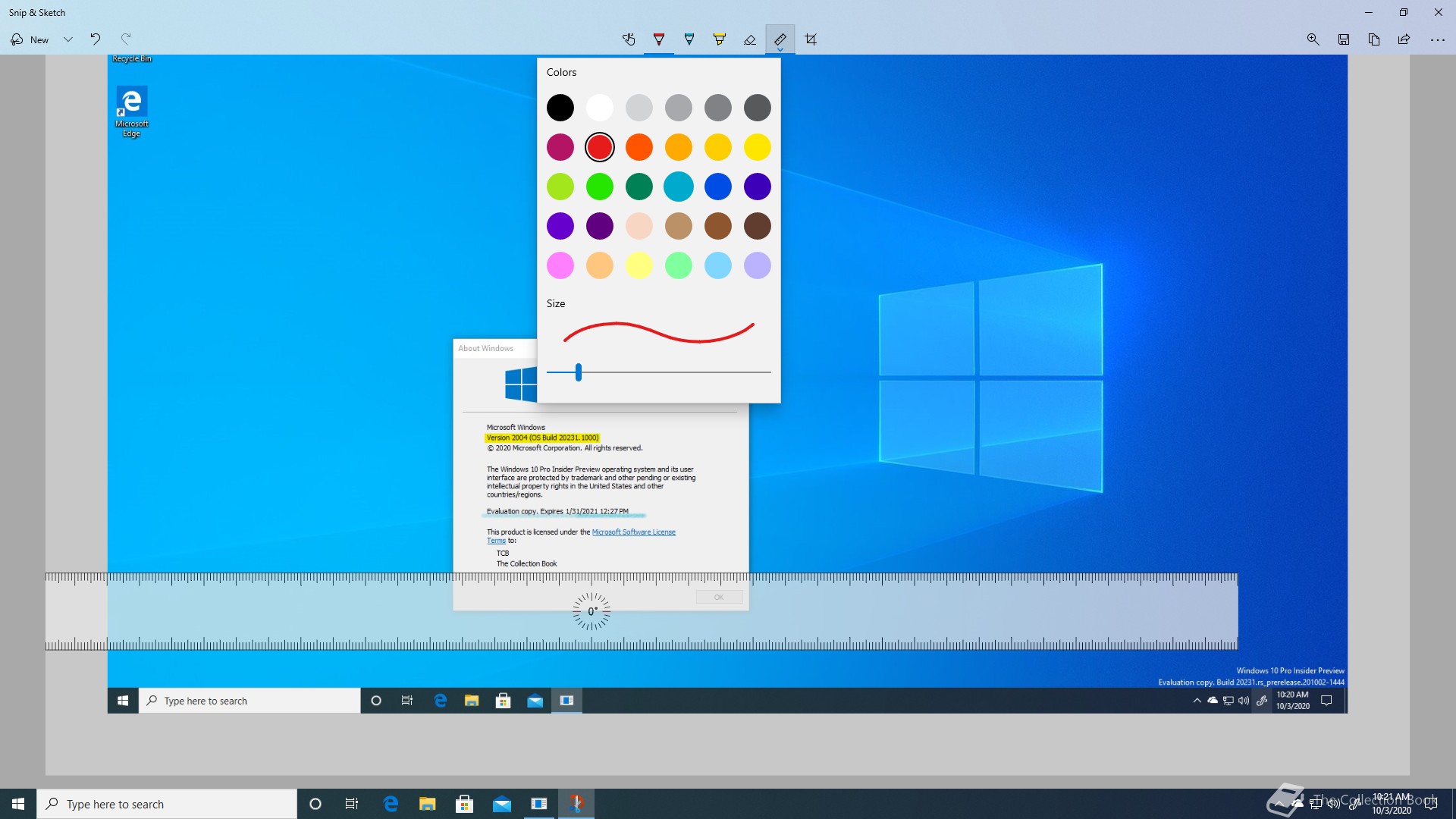The height and width of the screenshot is (819, 1456).
Task: Pick the teal color swatch
Action: point(679,187)
